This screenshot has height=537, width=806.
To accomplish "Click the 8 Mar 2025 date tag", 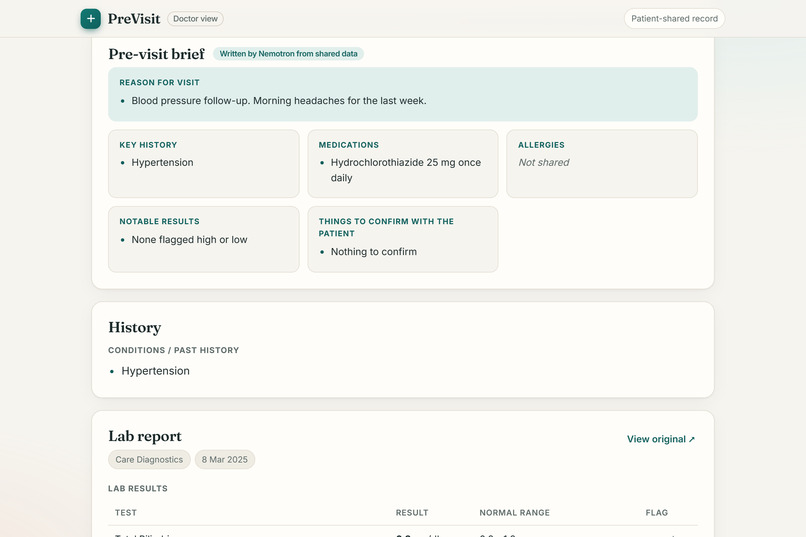I will coord(225,459).
